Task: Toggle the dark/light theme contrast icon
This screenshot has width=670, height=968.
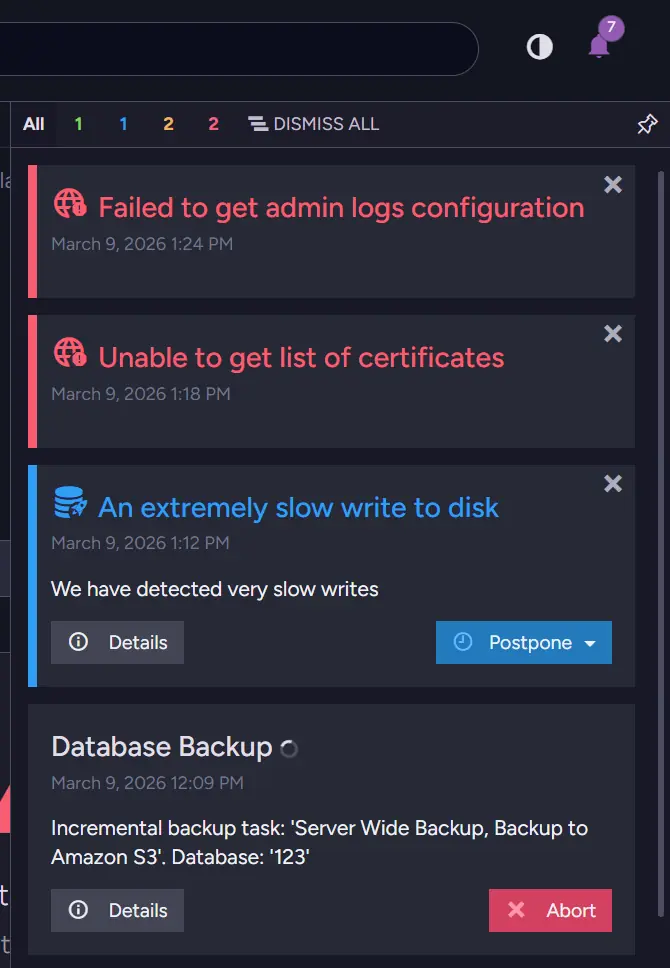Action: tap(540, 47)
